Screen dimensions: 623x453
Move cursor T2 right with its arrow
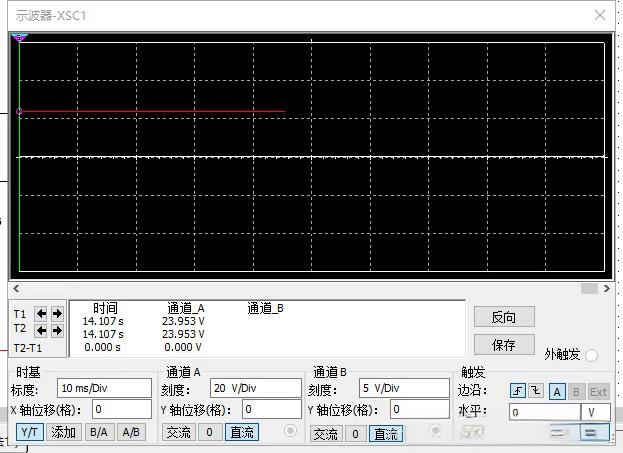57,330
